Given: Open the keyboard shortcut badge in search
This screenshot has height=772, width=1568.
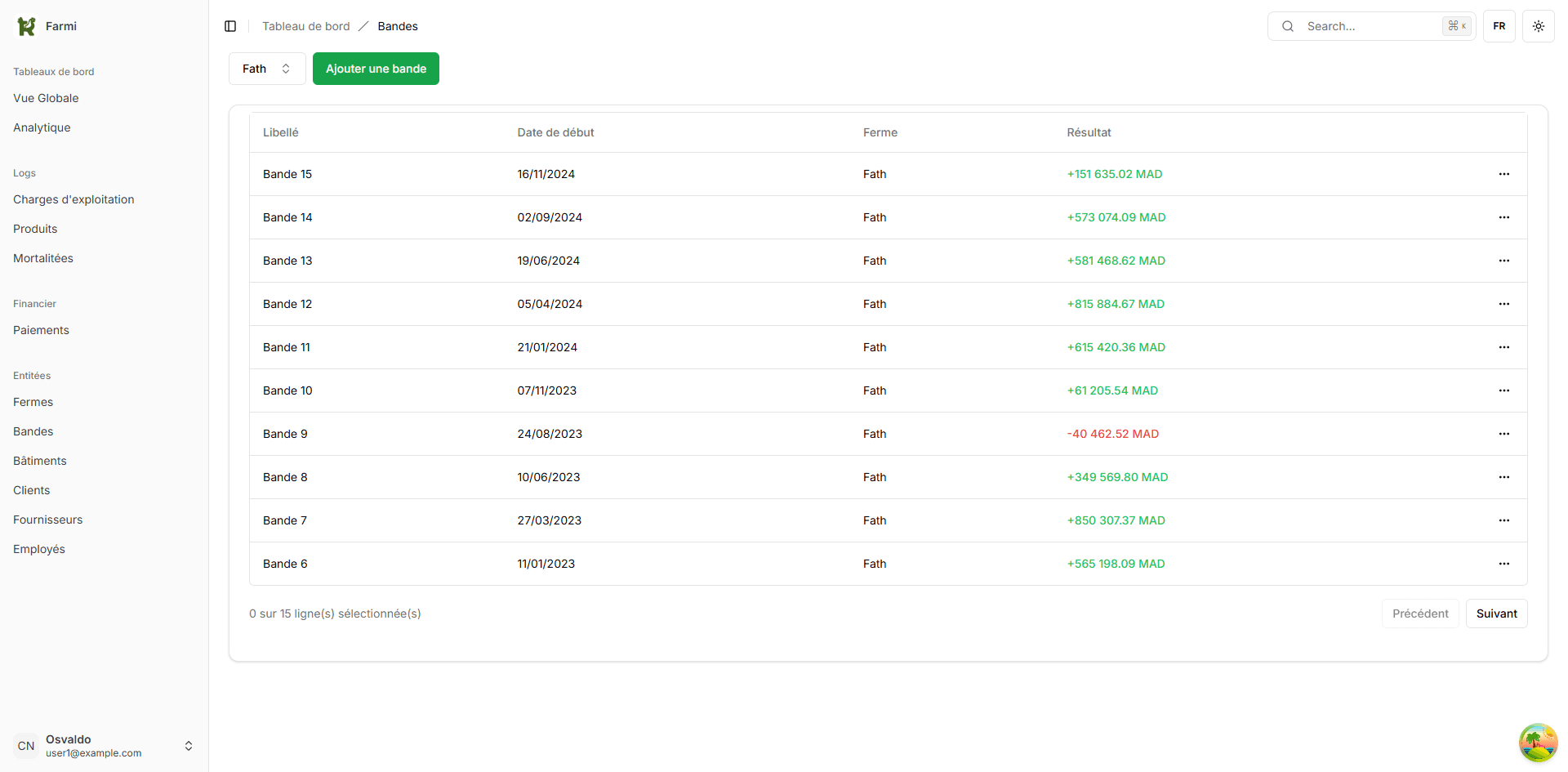Looking at the screenshot, I should 1457,25.
